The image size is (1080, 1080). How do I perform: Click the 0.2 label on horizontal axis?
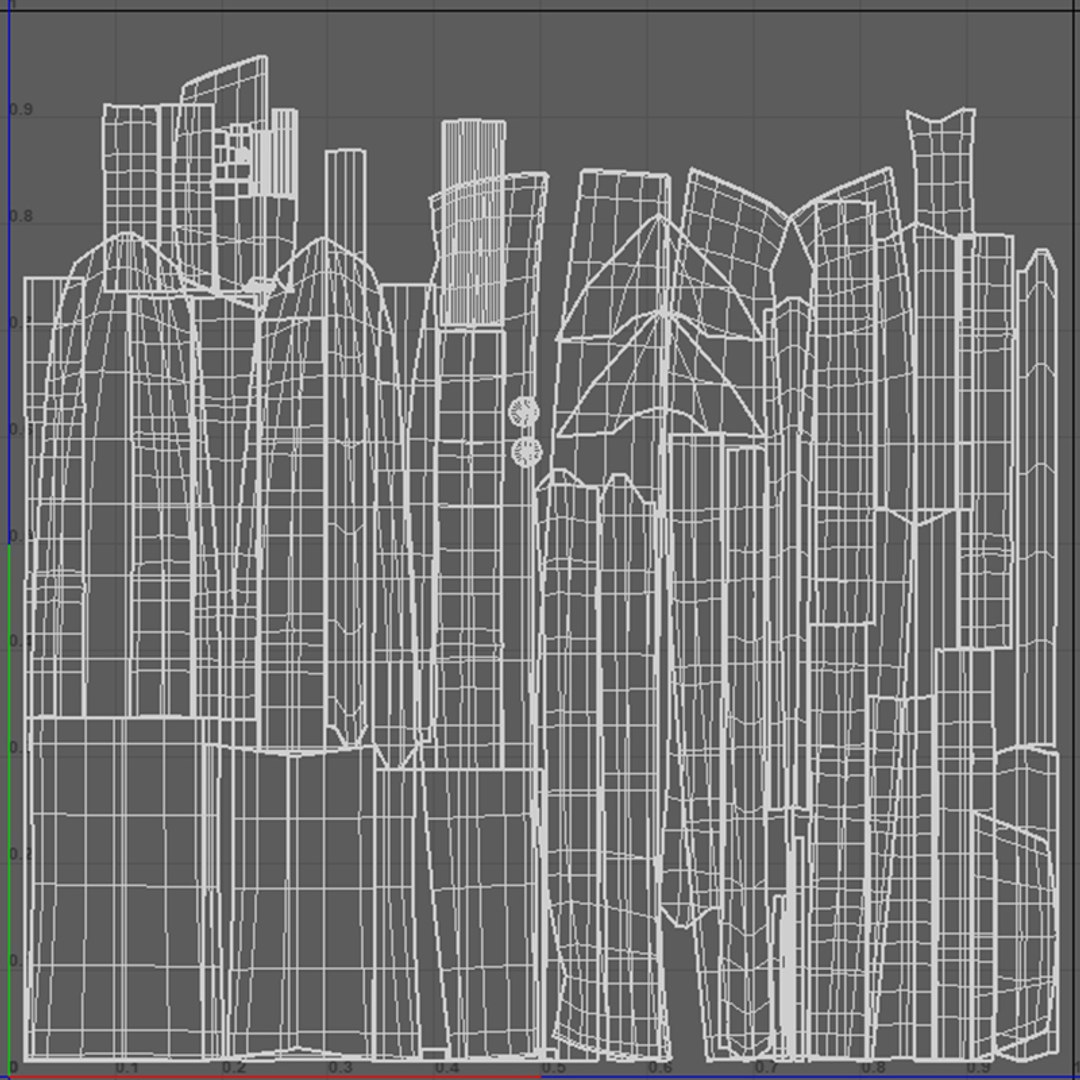point(233,1068)
